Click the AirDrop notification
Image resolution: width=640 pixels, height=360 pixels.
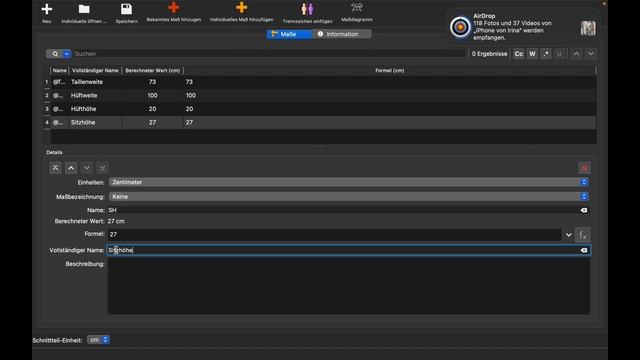(523, 27)
